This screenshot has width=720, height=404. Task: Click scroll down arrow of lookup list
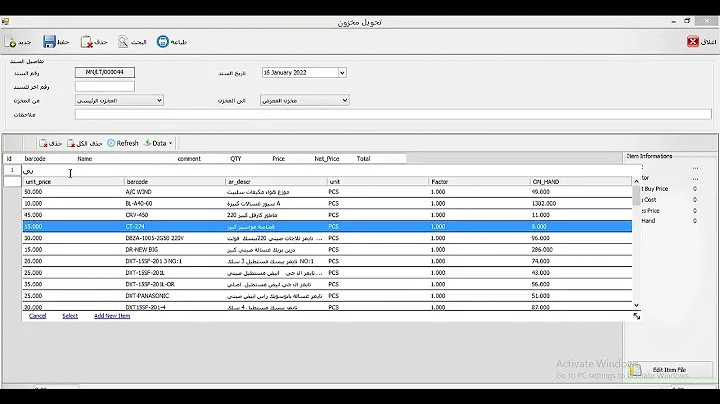[x=636, y=305]
